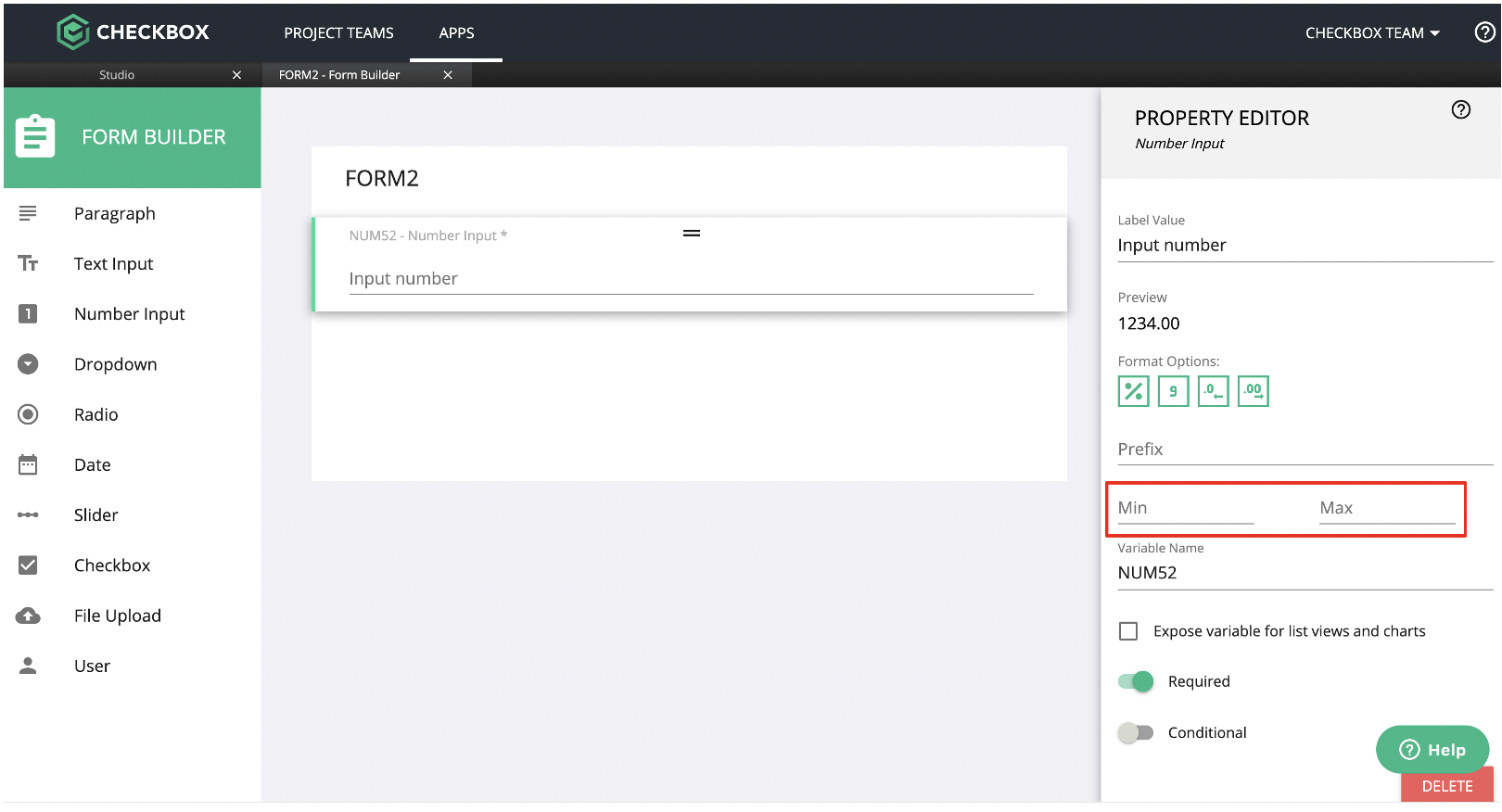Toggle percent format option
1502x812 pixels.
tap(1133, 391)
